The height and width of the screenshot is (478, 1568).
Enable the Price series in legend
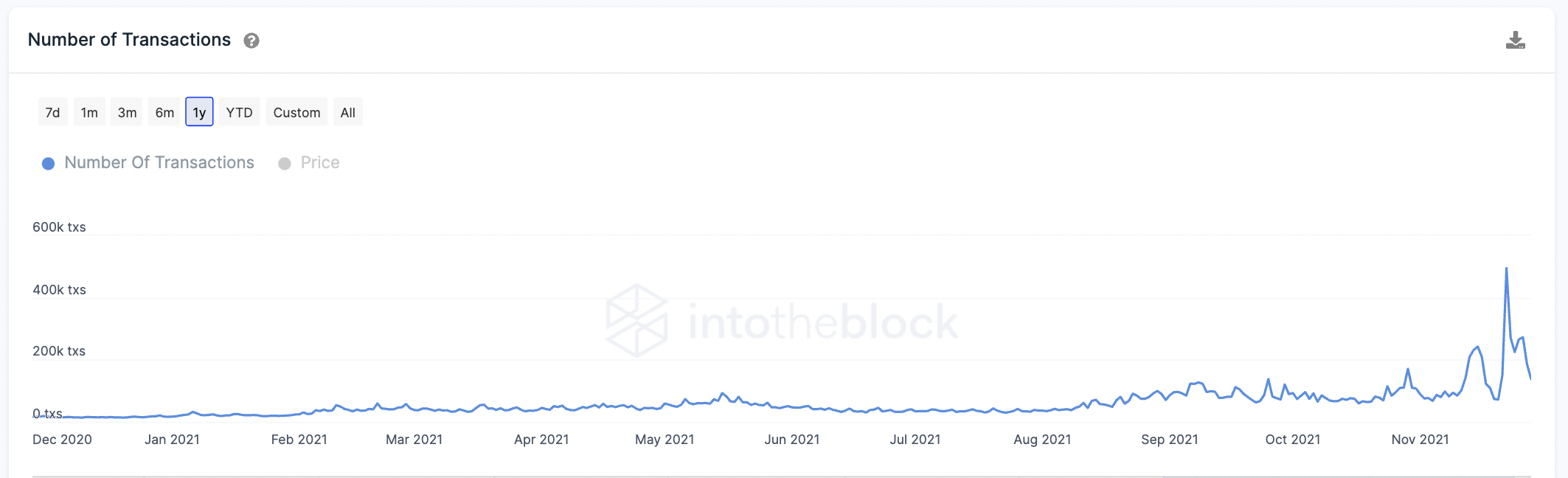click(319, 162)
